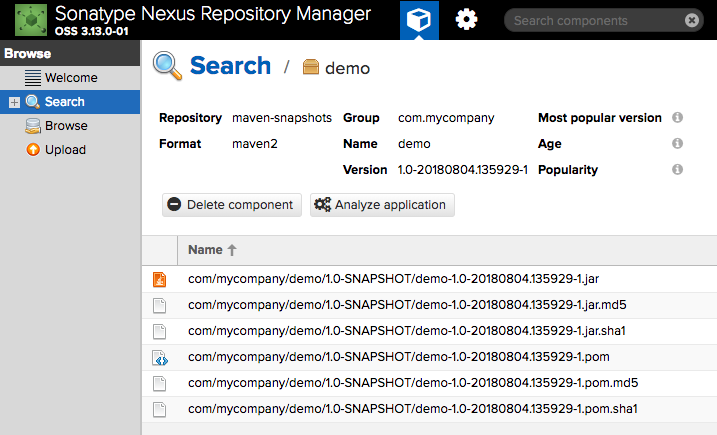The image size is (717, 435).
Task: Click the demo breadcrumb box icon
Action: click(311, 67)
